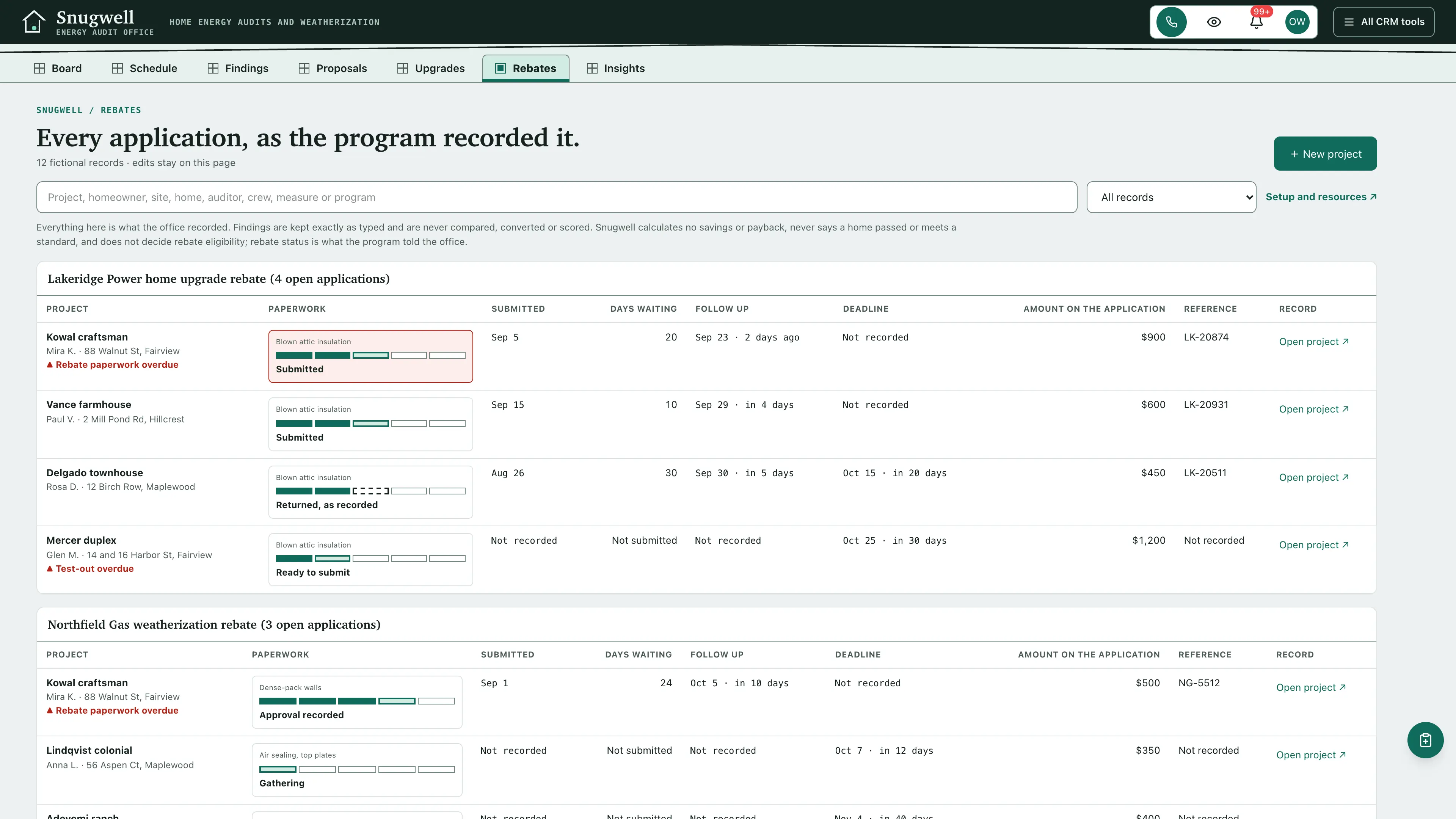
Task: Click the Oct 15 · in 20 days deadline
Action: (x=895, y=473)
